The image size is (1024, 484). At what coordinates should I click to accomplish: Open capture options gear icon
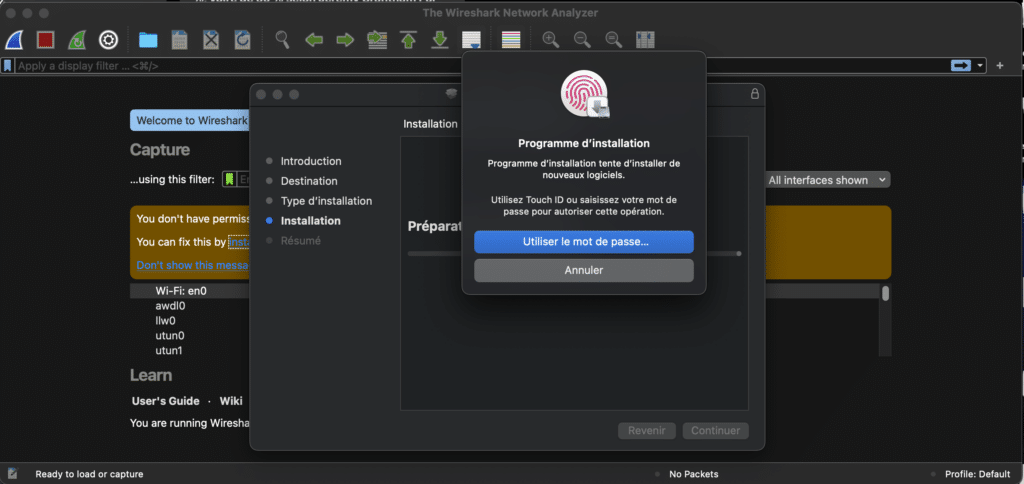pos(108,40)
